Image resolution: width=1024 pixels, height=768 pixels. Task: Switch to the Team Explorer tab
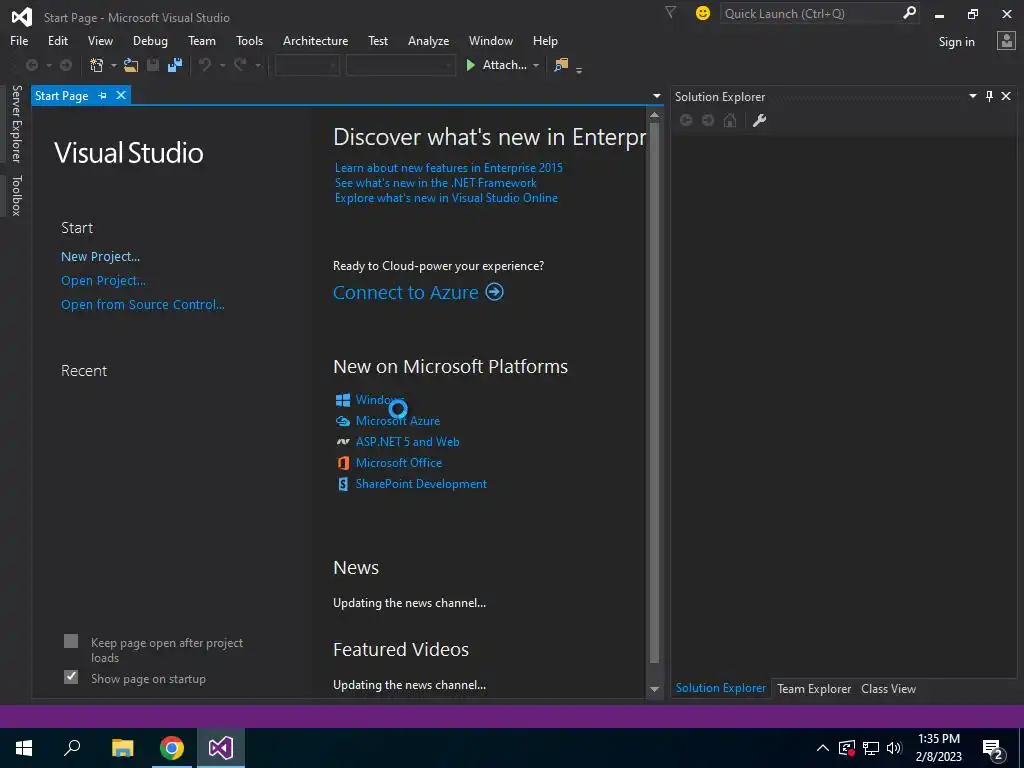click(814, 688)
